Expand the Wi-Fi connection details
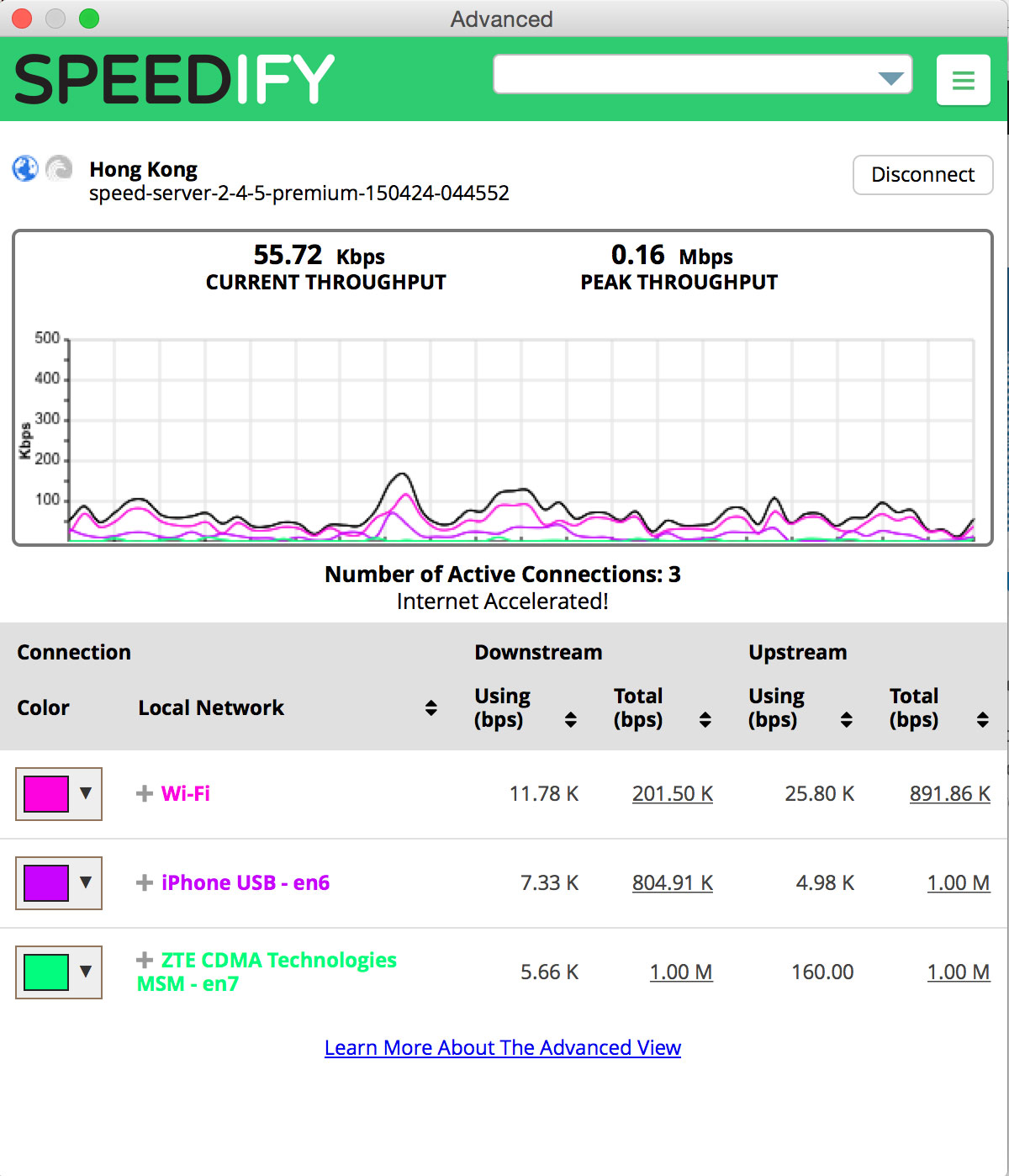1009x1176 pixels. click(x=145, y=793)
